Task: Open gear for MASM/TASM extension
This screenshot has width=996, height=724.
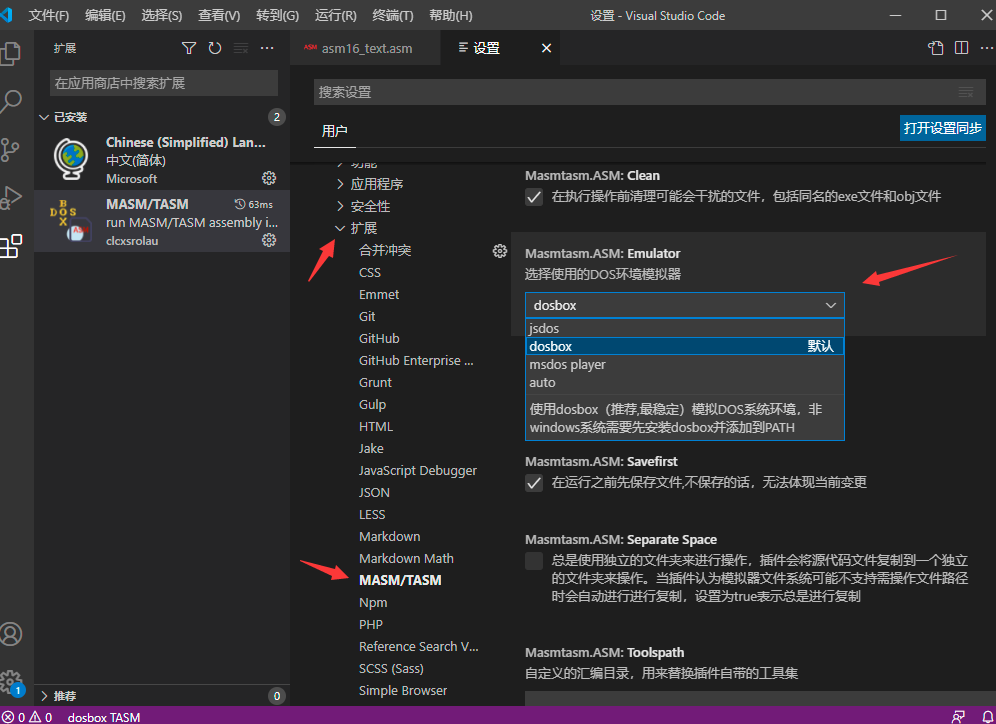Action: [269, 240]
